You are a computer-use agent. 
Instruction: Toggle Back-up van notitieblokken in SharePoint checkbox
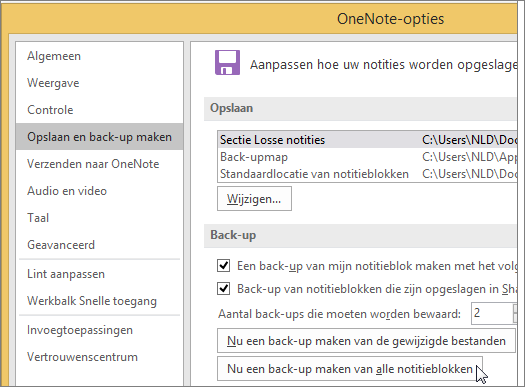pyautogui.click(x=223, y=289)
